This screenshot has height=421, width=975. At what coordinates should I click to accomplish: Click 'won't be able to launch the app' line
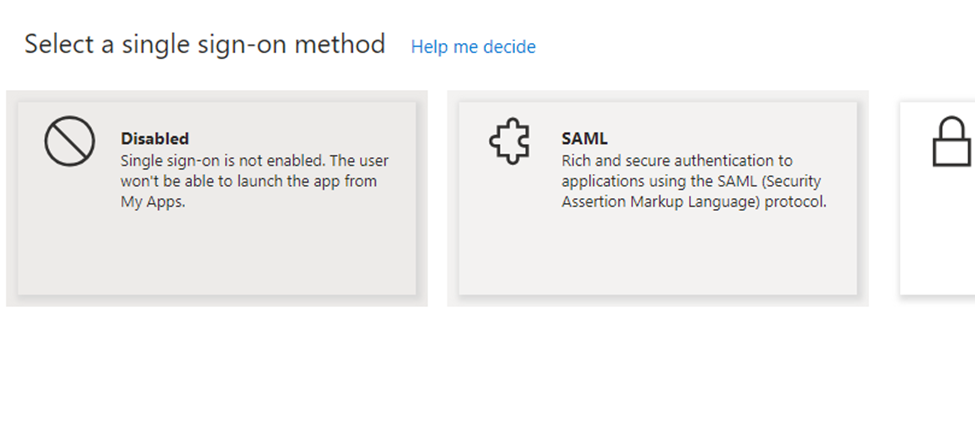pyautogui.click(x=249, y=182)
